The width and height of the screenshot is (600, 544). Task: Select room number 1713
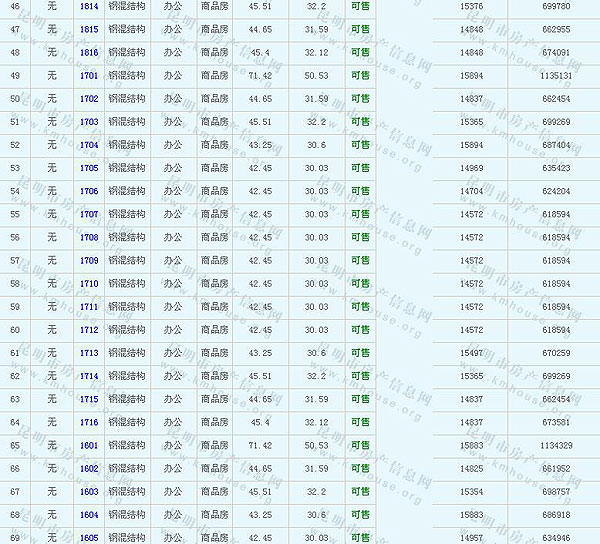(x=89, y=353)
